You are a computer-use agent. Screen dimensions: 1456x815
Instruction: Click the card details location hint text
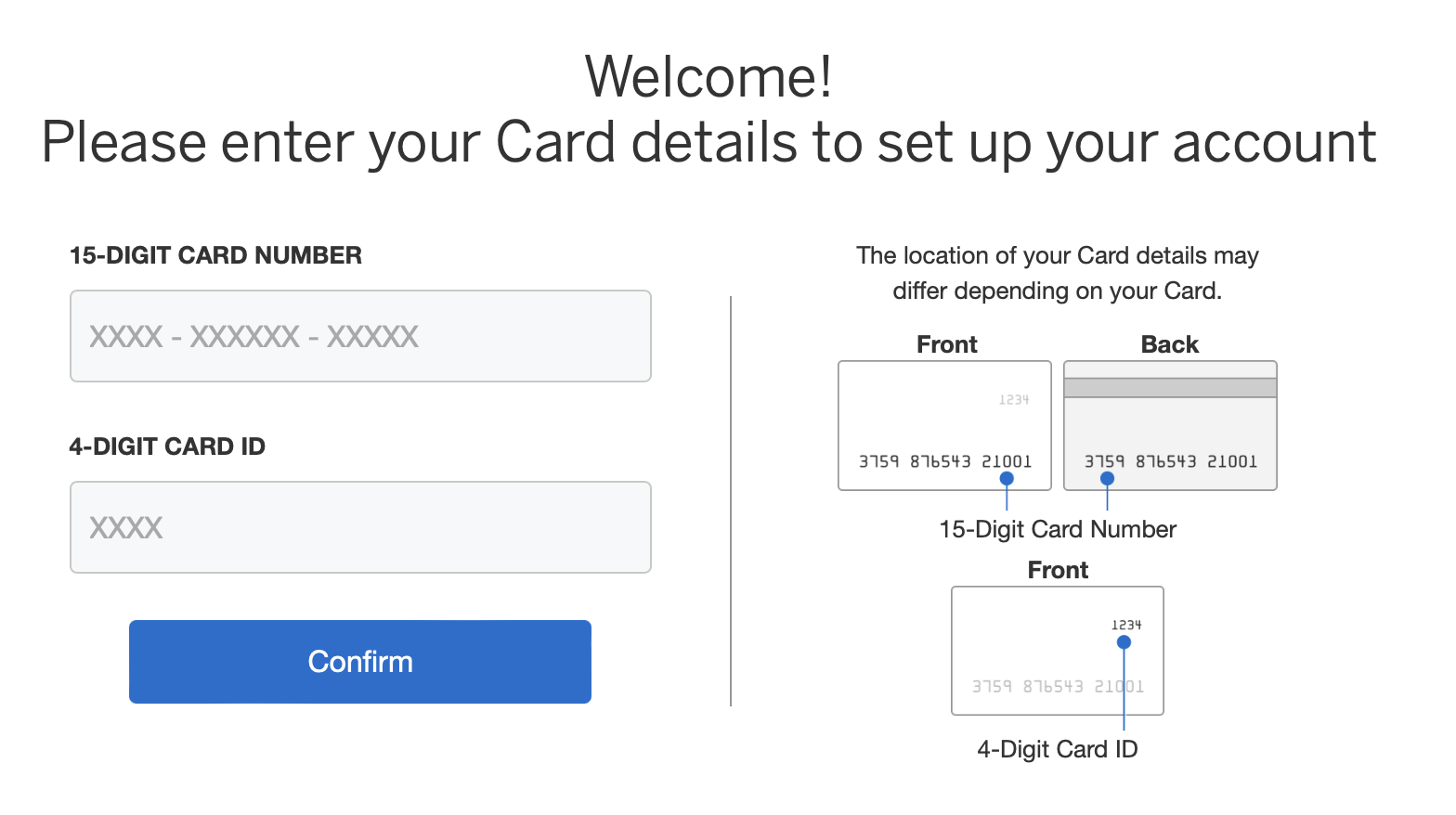pos(1058,273)
